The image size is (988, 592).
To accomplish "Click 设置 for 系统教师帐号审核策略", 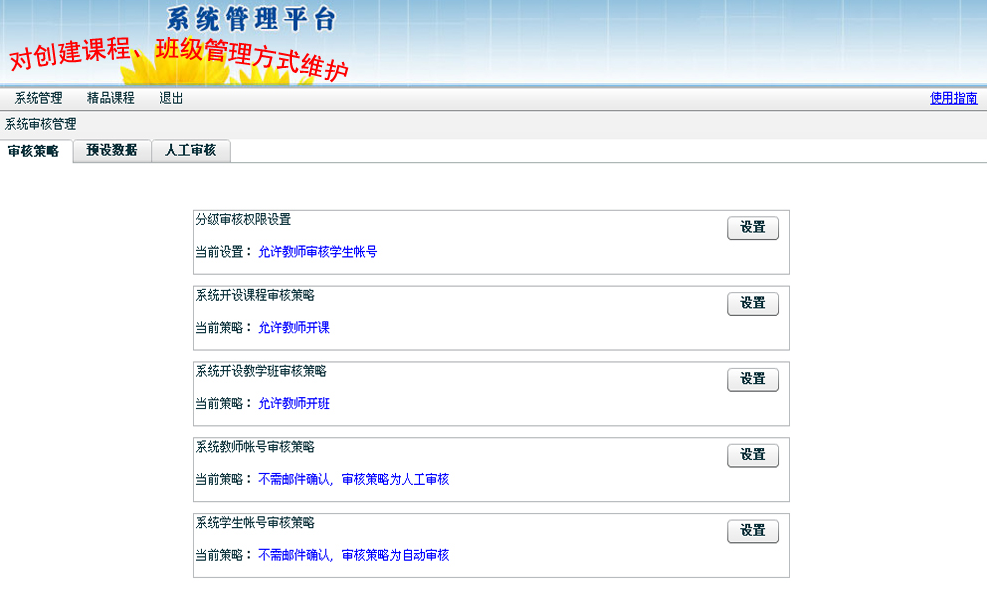I will coord(752,456).
